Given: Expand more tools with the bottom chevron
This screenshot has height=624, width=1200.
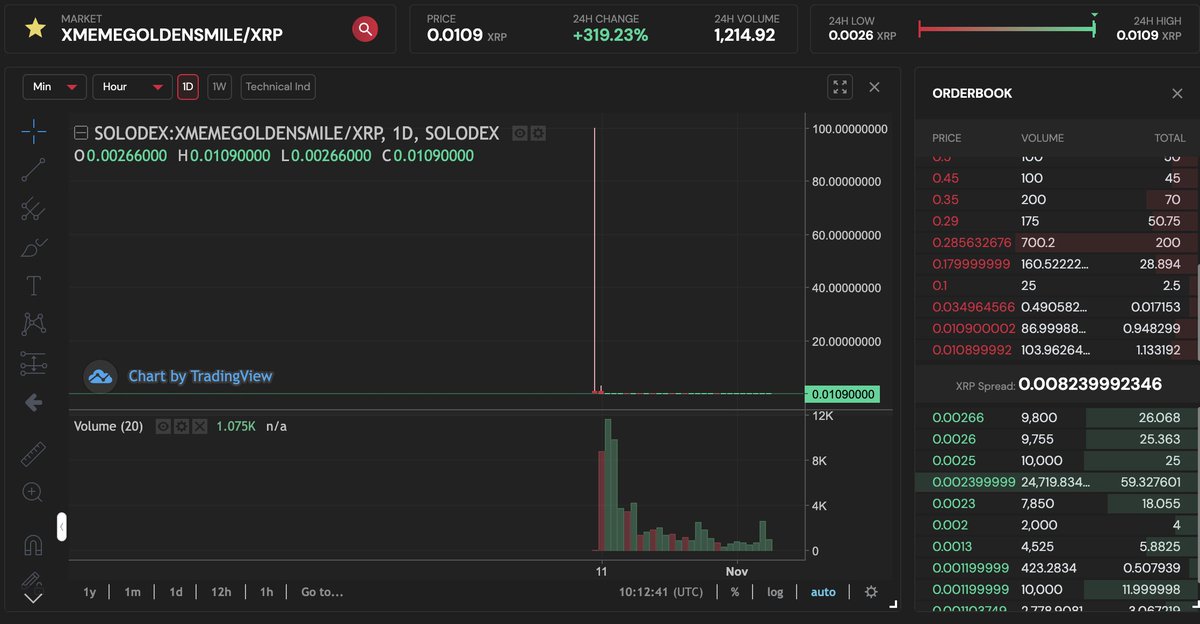Looking at the screenshot, I should pyautogui.click(x=33, y=598).
